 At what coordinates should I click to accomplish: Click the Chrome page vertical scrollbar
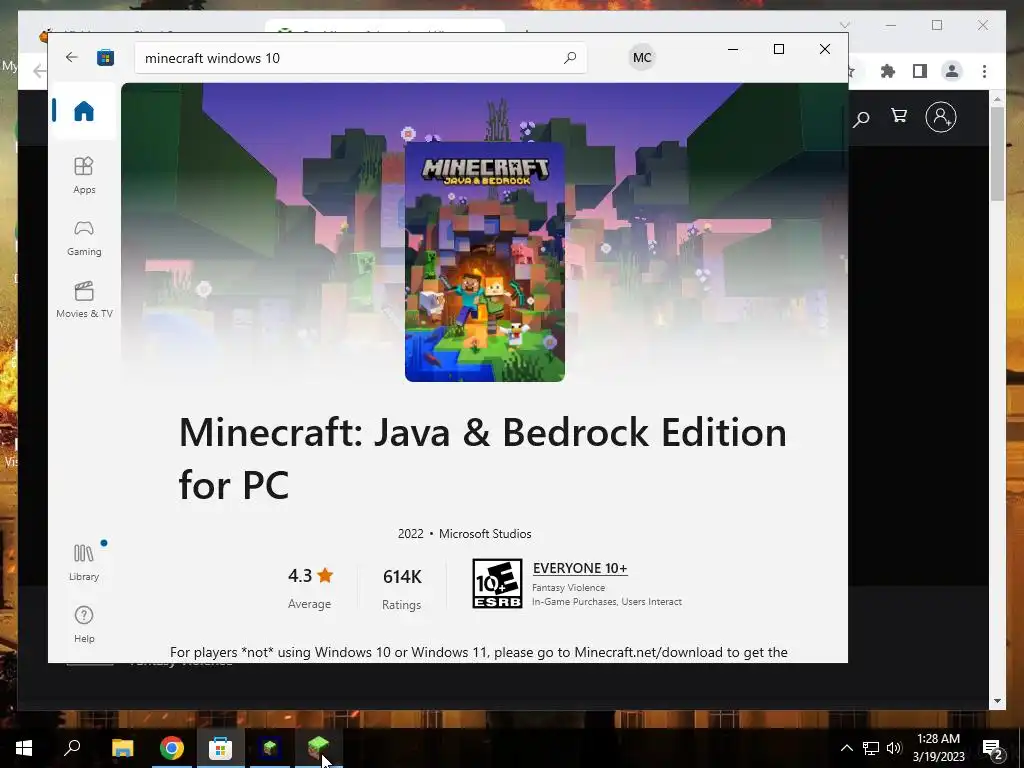point(997,153)
